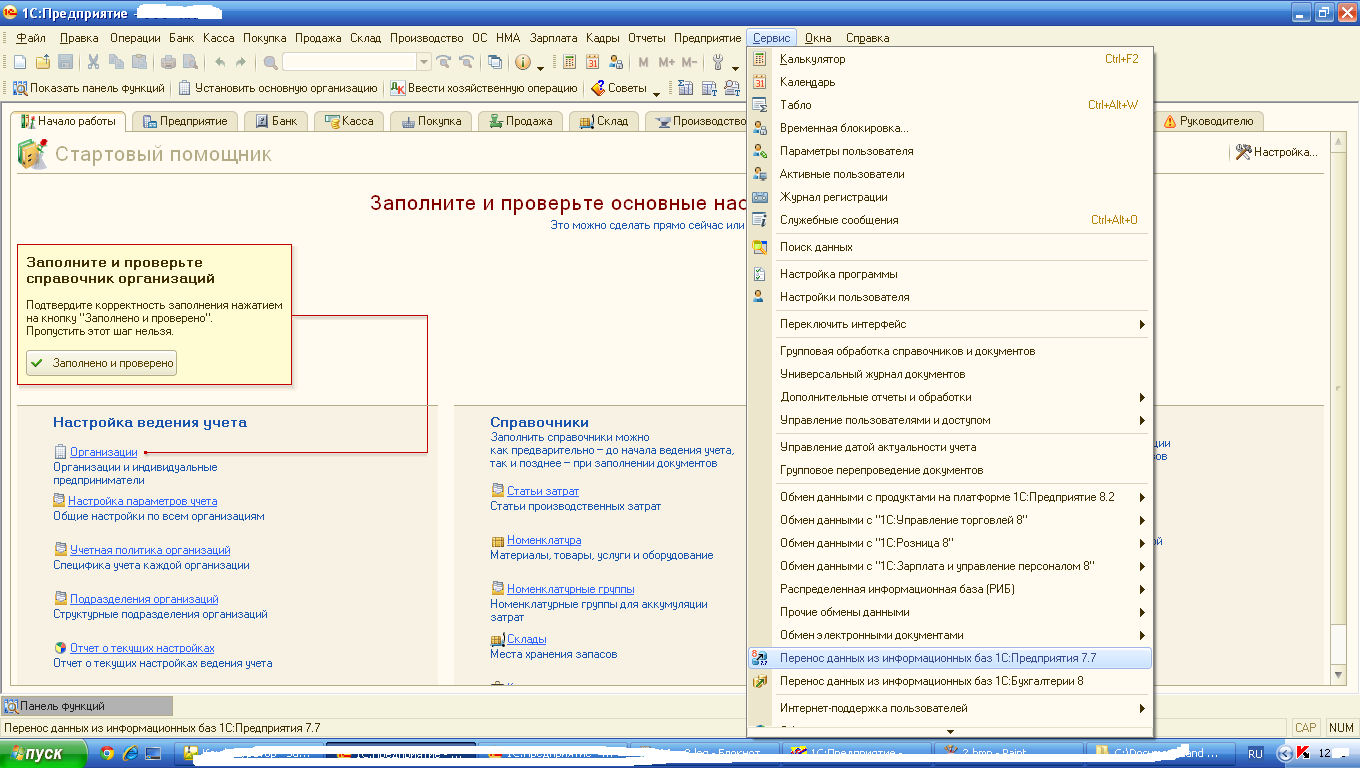Screen dimensions: 1360x768
Task: Click the Настройка программы menu icon
Action: click(x=760, y=274)
